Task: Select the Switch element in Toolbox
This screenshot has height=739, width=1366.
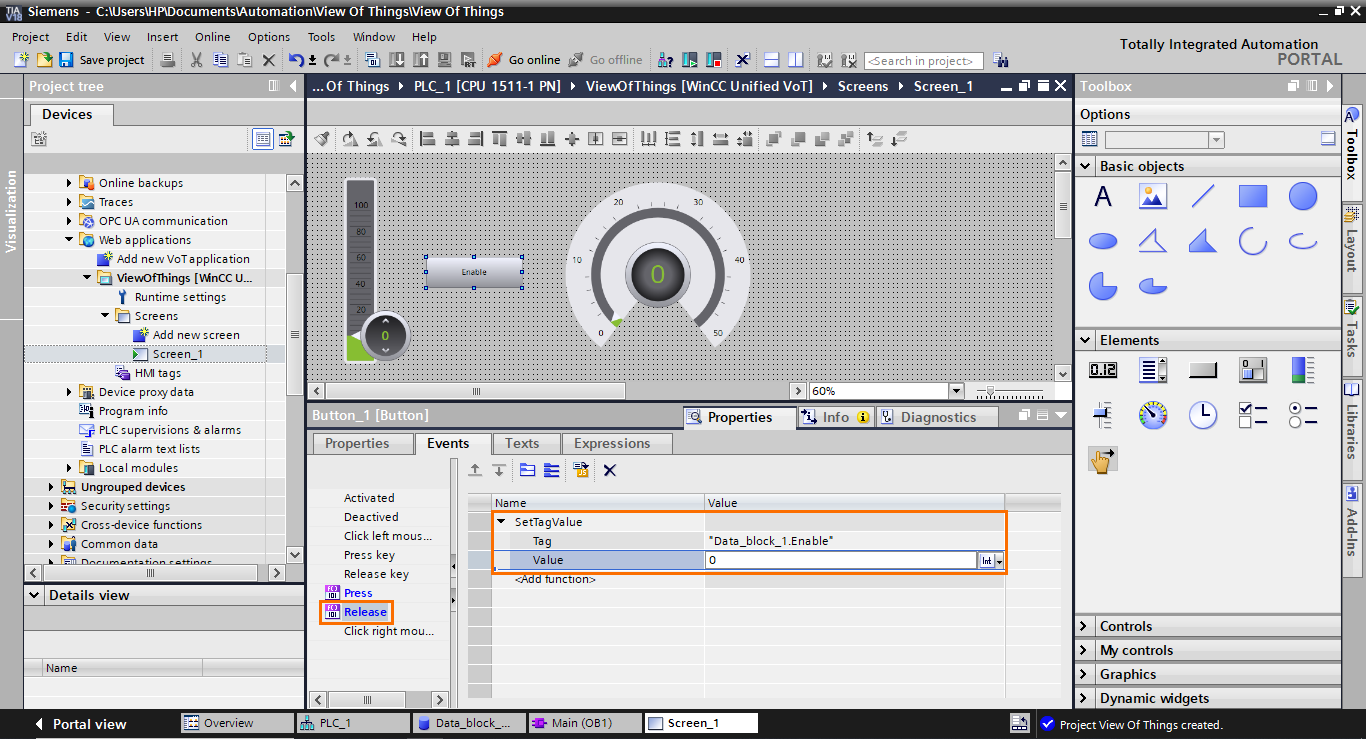Action: point(1253,370)
